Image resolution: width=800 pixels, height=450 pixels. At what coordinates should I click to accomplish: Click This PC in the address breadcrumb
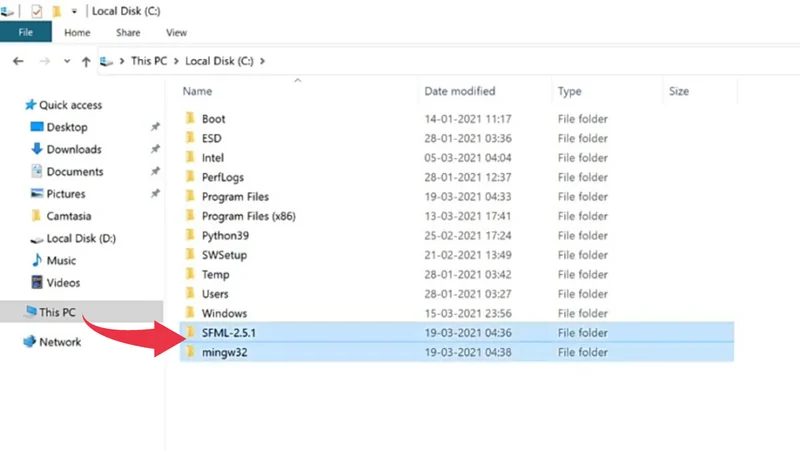tap(149, 61)
